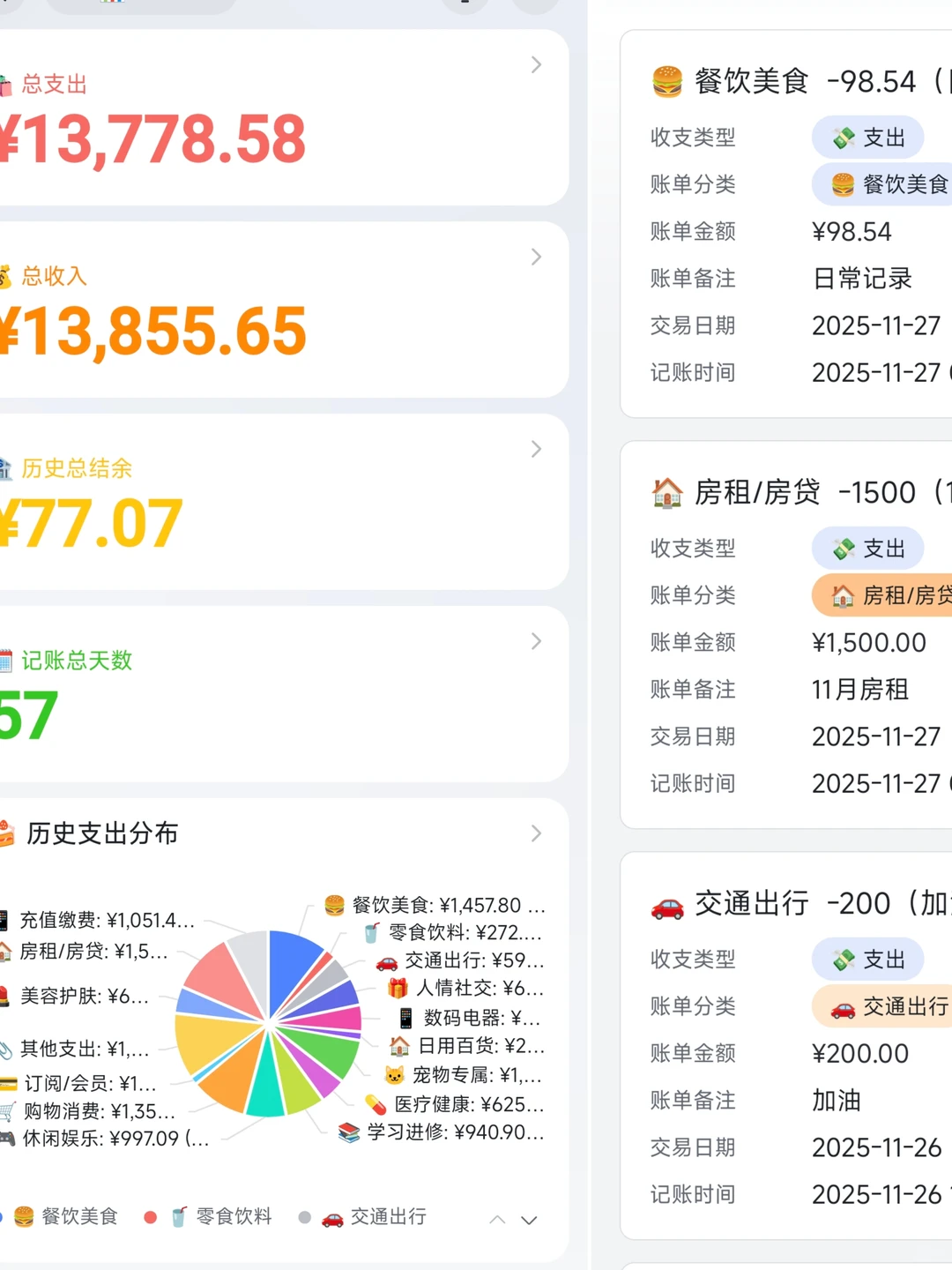Click the 房租/房贷 category chip
This screenshot has width=952, height=1270.
890,596
